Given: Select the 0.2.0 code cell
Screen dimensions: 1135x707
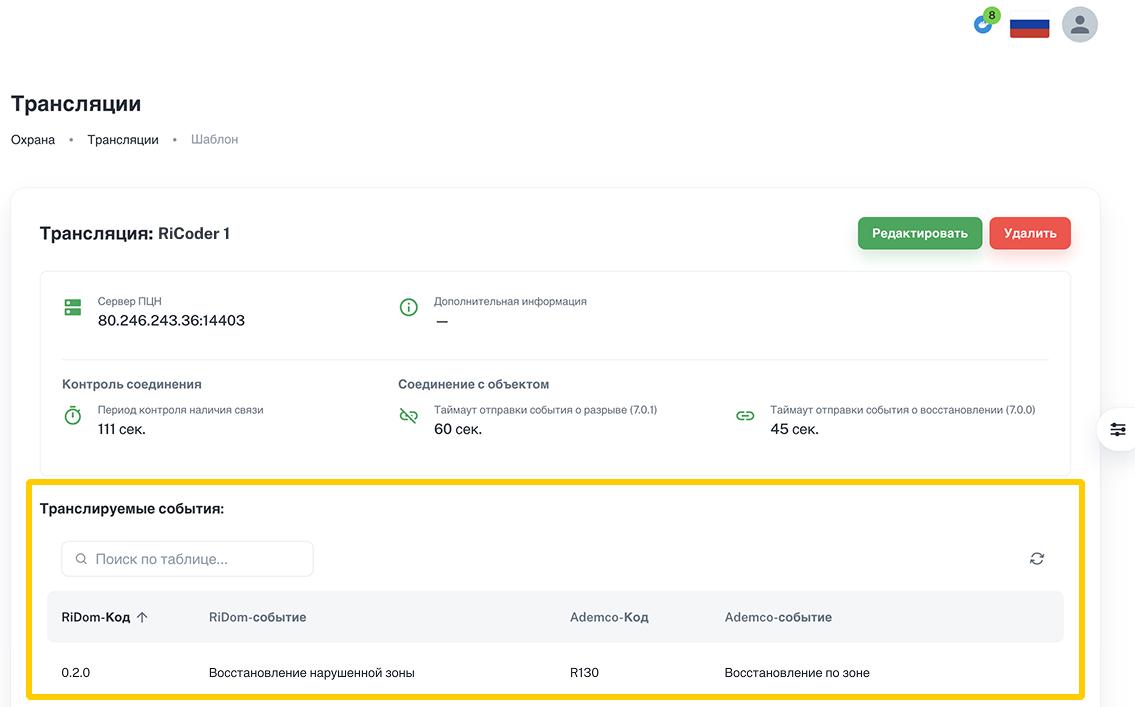Looking at the screenshot, I should click(x=75, y=672).
